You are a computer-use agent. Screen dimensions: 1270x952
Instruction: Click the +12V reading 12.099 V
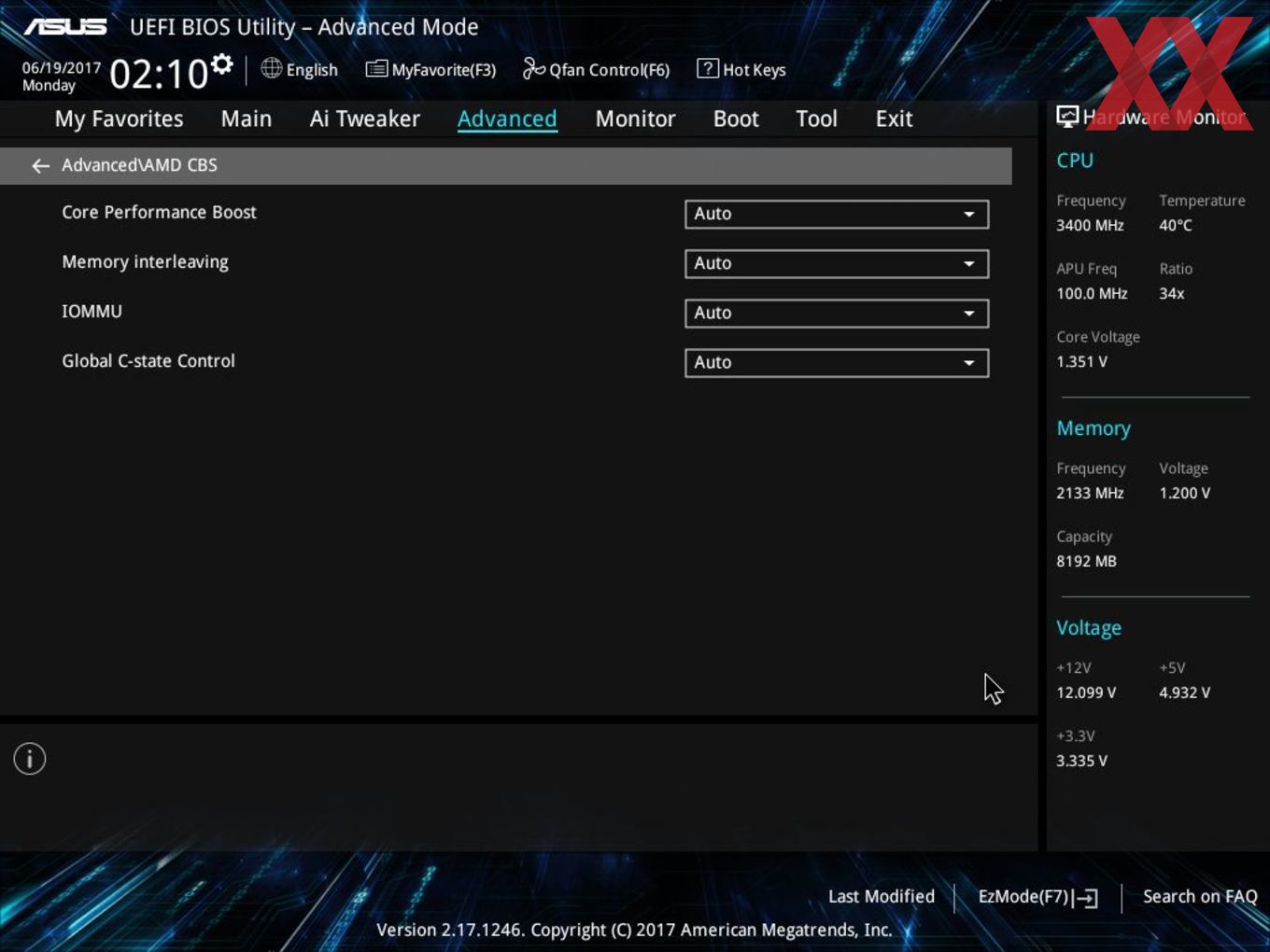[x=1086, y=693]
